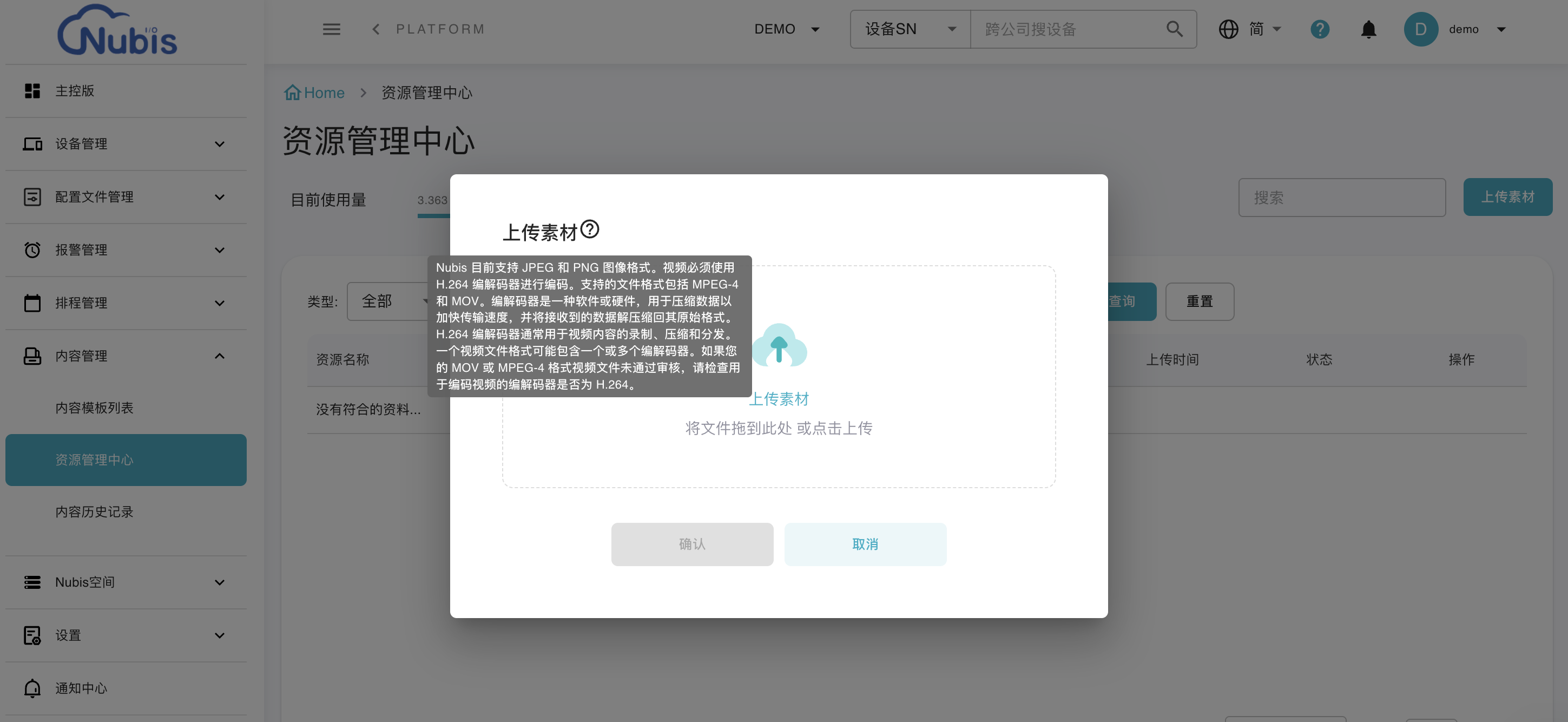
Task: Open the 设备SN search type dropdown
Action: pyautogui.click(x=910, y=29)
